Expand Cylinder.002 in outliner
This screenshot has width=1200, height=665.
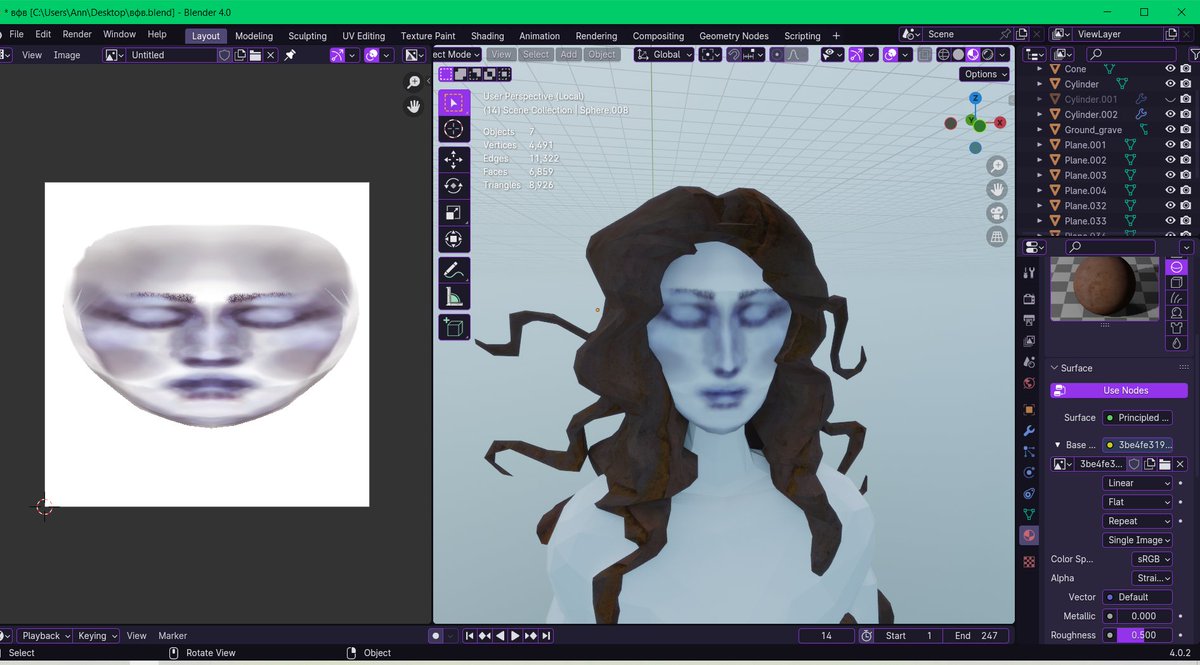[x=1040, y=114]
